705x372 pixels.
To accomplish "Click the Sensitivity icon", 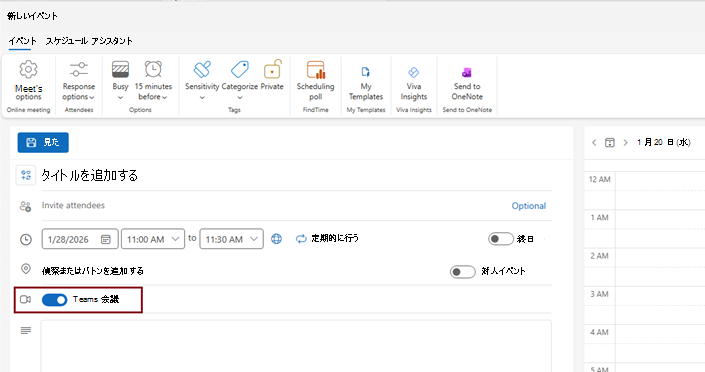I will point(202,69).
